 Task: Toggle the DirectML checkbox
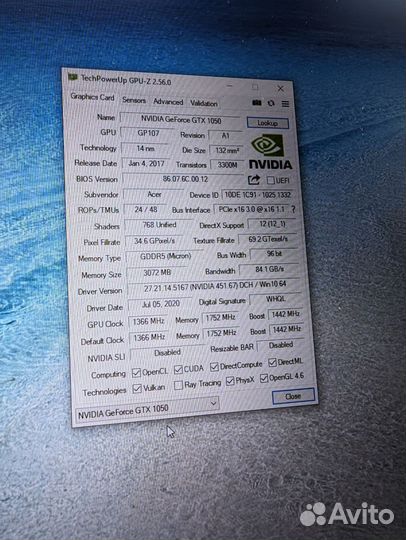(x=272, y=362)
